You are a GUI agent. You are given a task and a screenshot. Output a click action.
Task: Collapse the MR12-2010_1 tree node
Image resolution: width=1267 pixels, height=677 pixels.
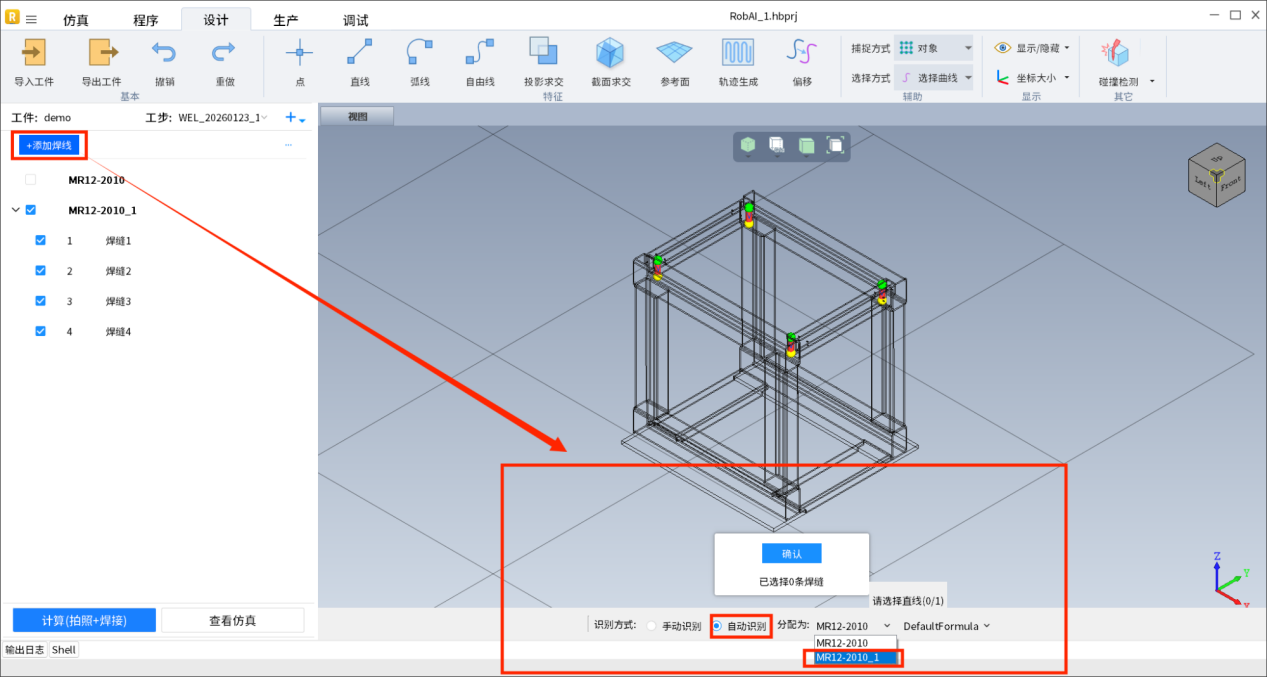coord(15,210)
